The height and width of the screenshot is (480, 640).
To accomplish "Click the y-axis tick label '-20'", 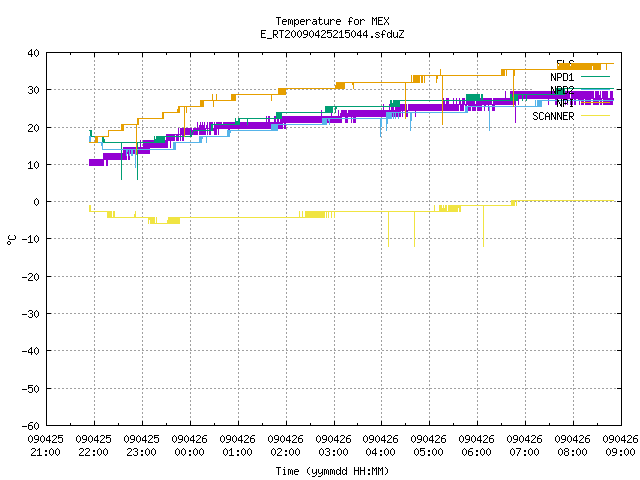I will [x=31, y=277].
